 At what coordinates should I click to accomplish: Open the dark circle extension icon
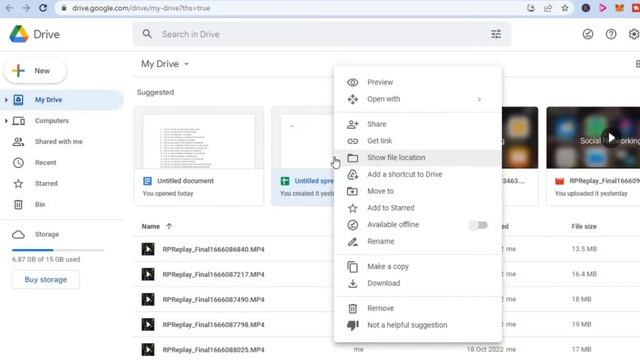[586, 8]
